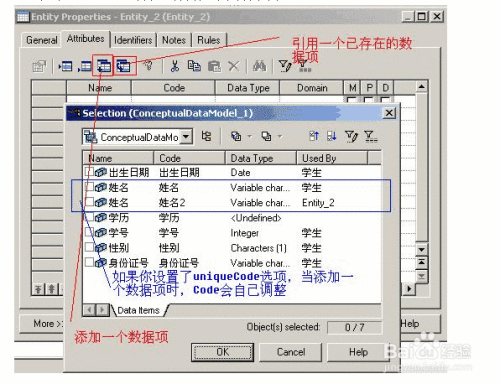Click OK in the Selection dialog

click(222, 352)
